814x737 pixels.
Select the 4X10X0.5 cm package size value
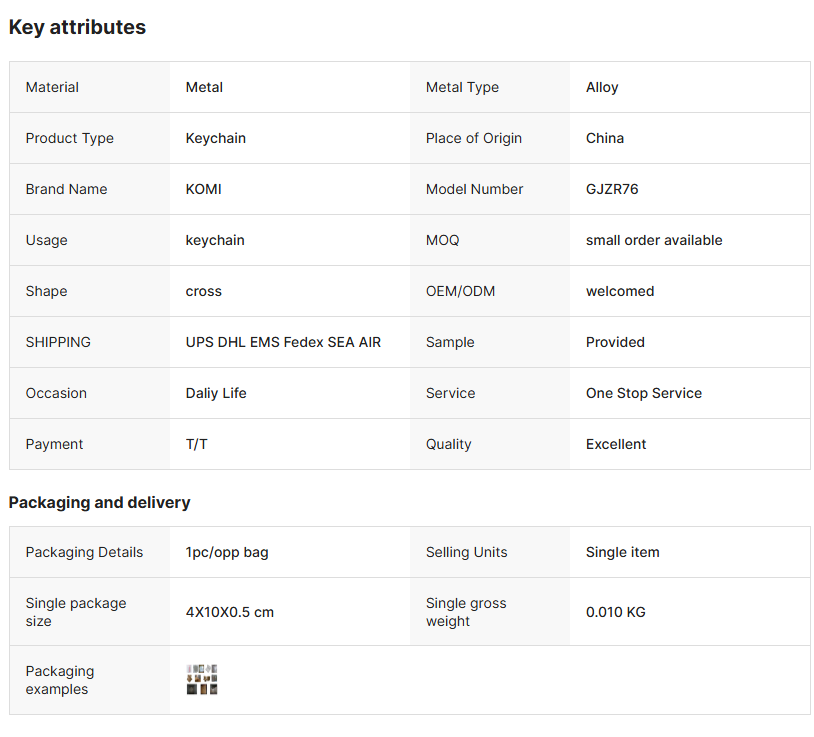coord(230,612)
